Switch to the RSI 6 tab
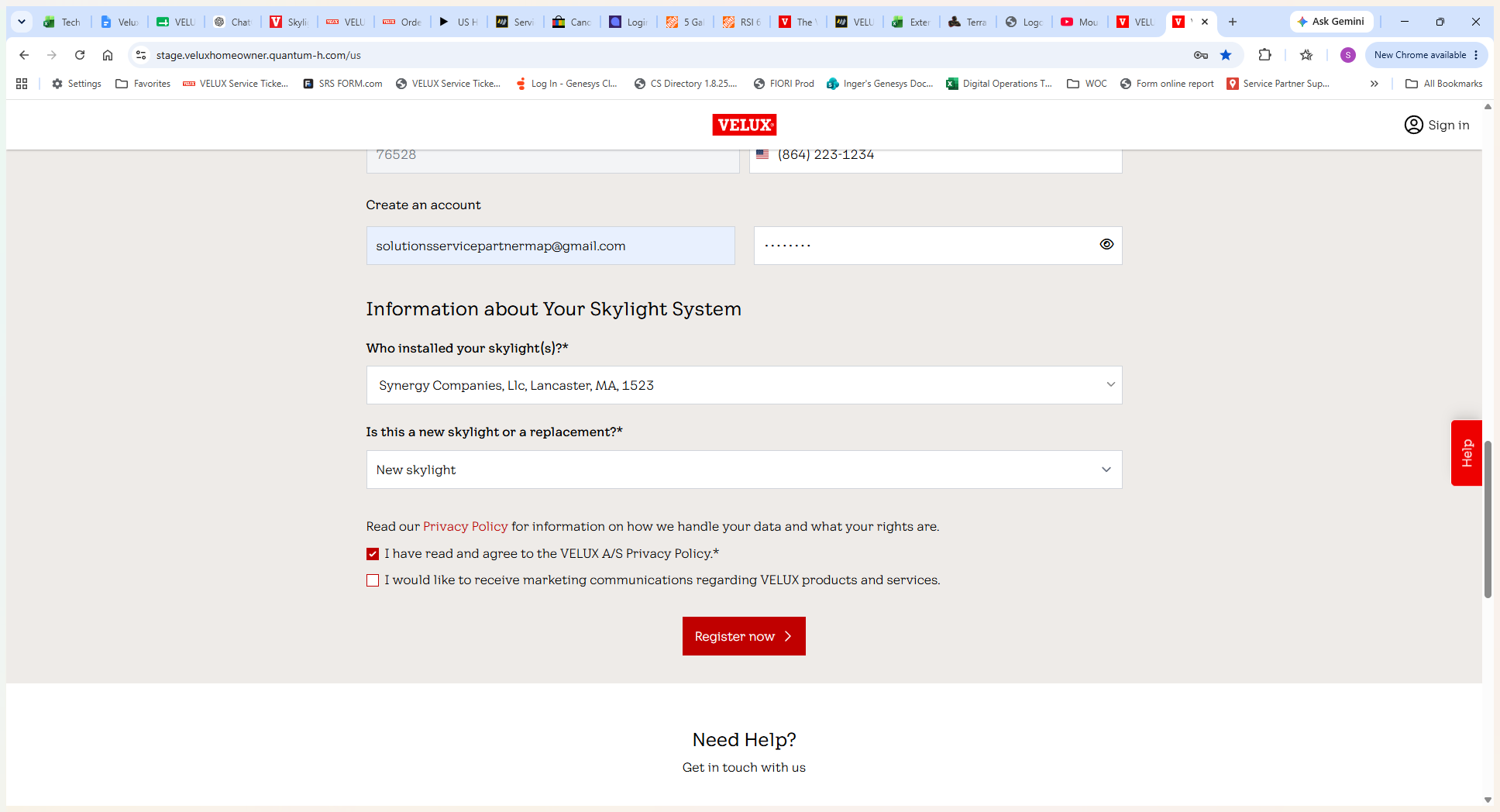Screen dimensions: 1500x812 pyautogui.click(x=741, y=22)
